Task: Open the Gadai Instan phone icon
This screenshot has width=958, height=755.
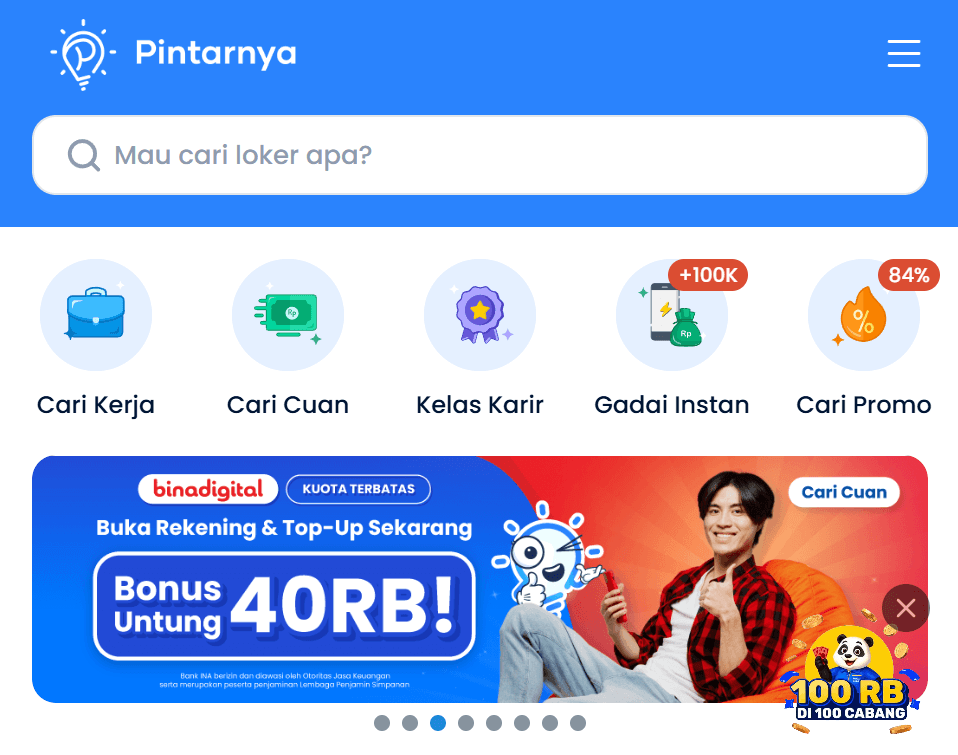Action: pyautogui.click(x=672, y=315)
